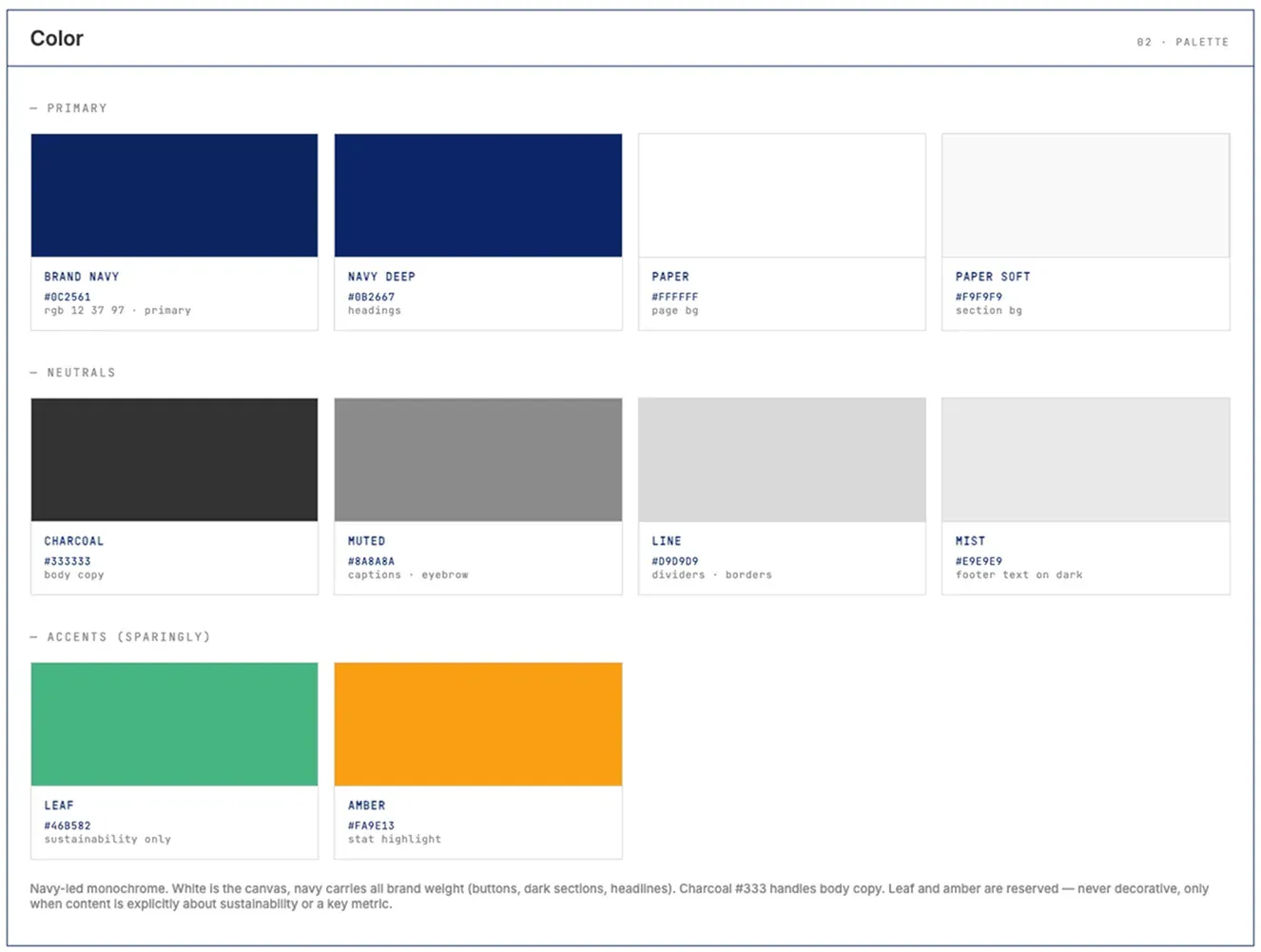The image size is (1261, 952).
Task: Click the hex value '#FFFFFF'
Action: click(675, 297)
